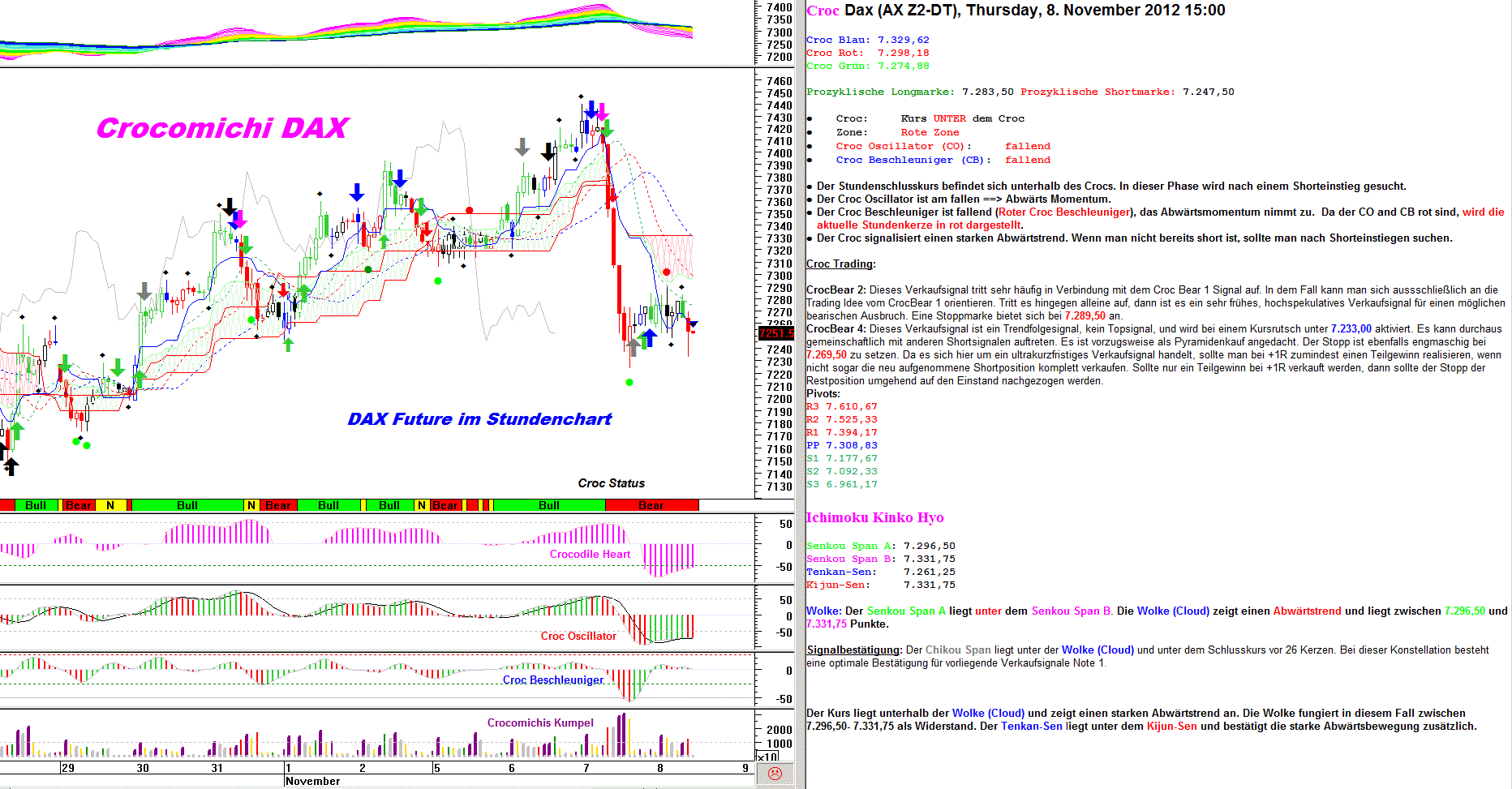Click magenta down arrow at the highest peak

(x=601, y=112)
